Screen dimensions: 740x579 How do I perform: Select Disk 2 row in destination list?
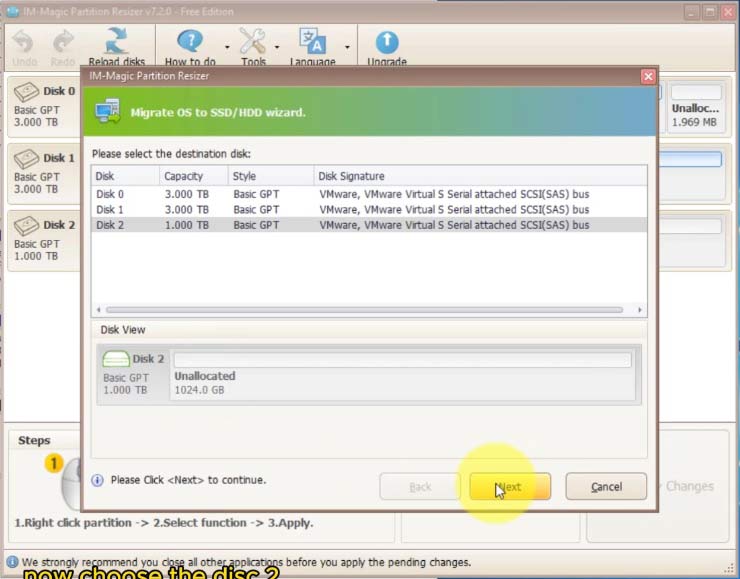pyautogui.click(x=369, y=225)
